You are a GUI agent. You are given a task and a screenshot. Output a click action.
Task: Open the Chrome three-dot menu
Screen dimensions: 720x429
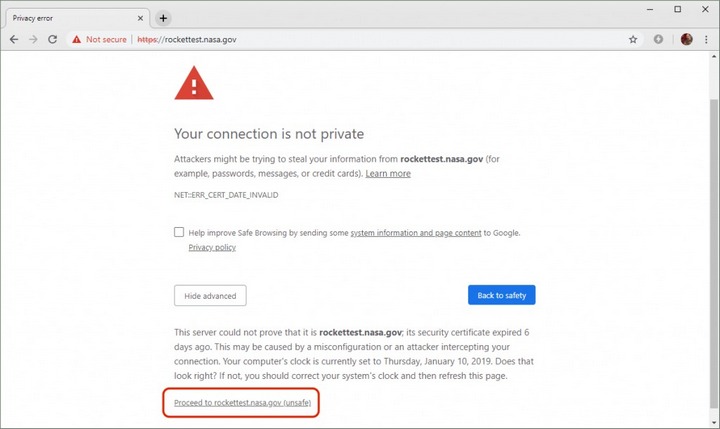(706, 39)
